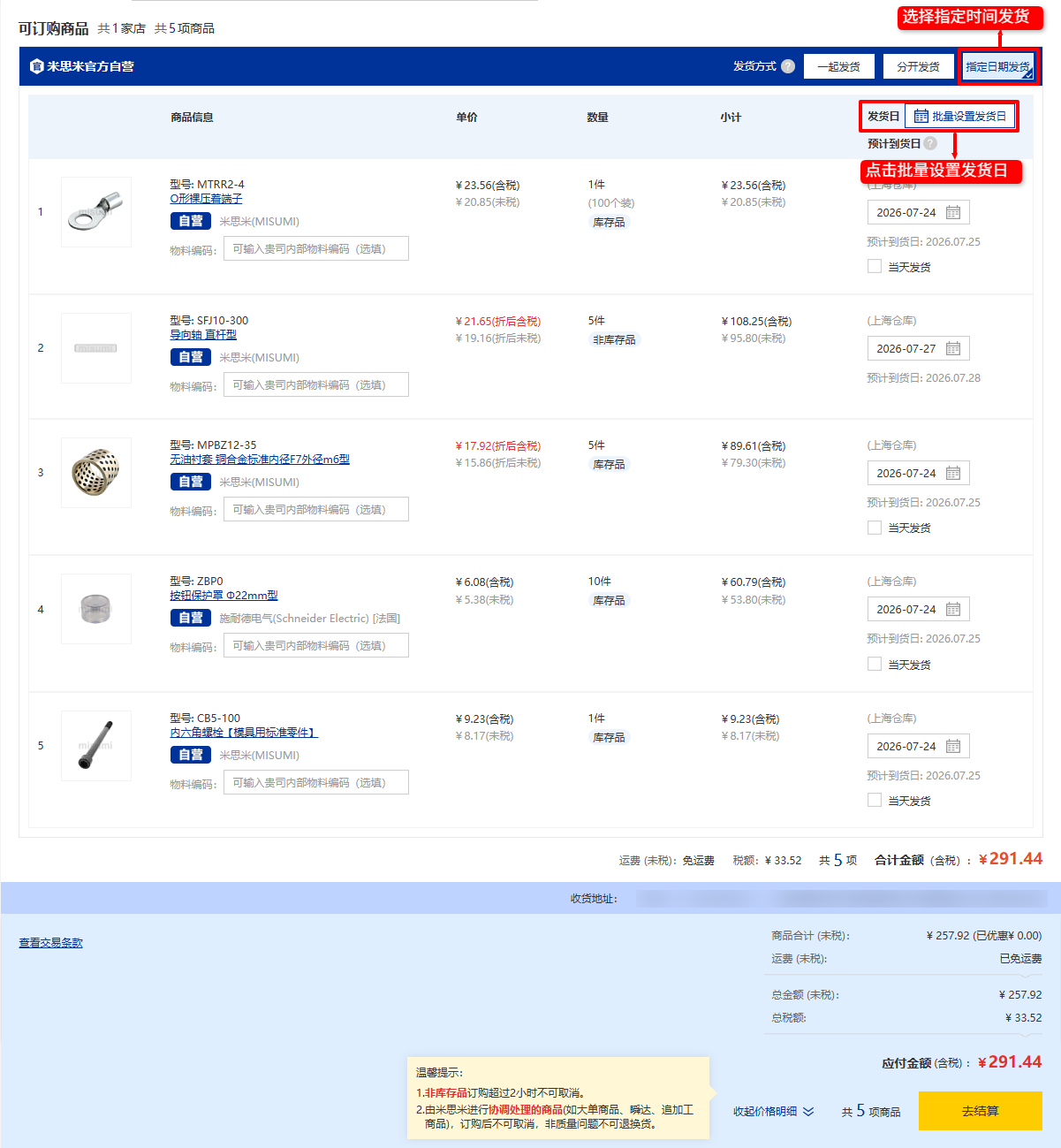Click 型号: ZBP0 model text

(196, 582)
